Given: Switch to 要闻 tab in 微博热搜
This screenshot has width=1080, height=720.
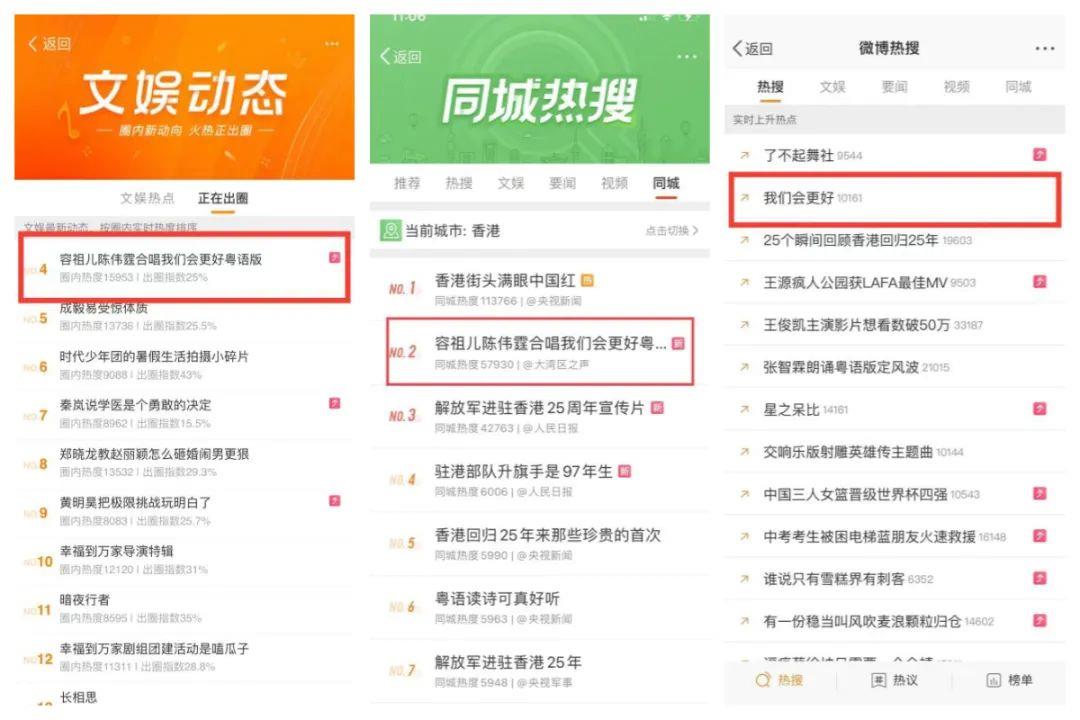Looking at the screenshot, I should pyautogui.click(x=894, y=87).
